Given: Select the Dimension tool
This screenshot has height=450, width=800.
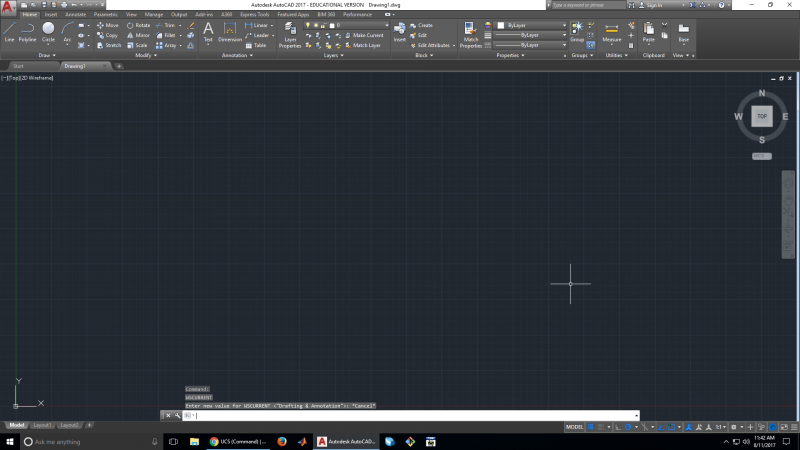Looking at the screenshot, I should pyautogui.click(x=230, y=32).
